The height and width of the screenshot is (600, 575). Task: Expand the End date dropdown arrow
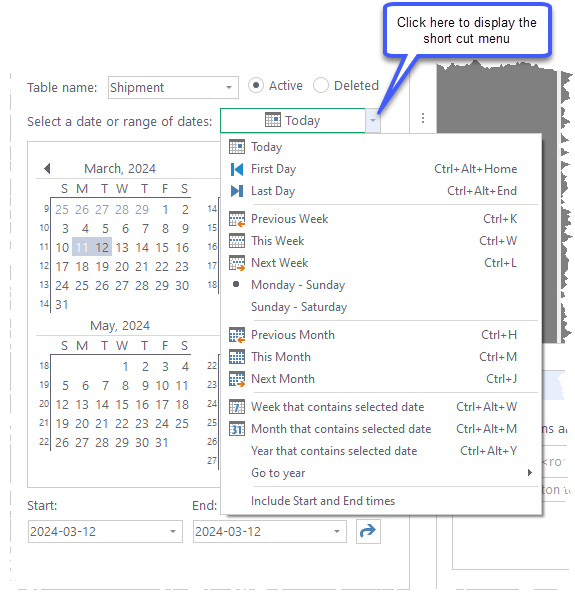click(x=337, y=532)
